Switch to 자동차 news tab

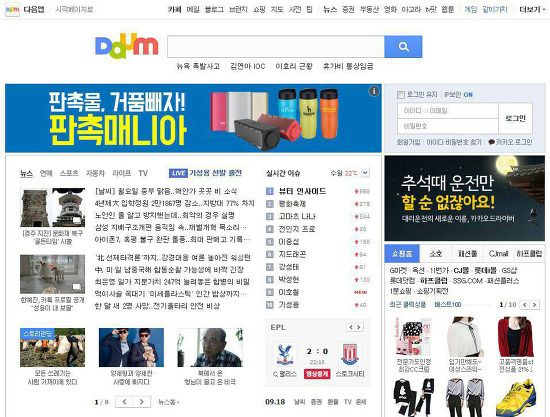coord(95,173)
